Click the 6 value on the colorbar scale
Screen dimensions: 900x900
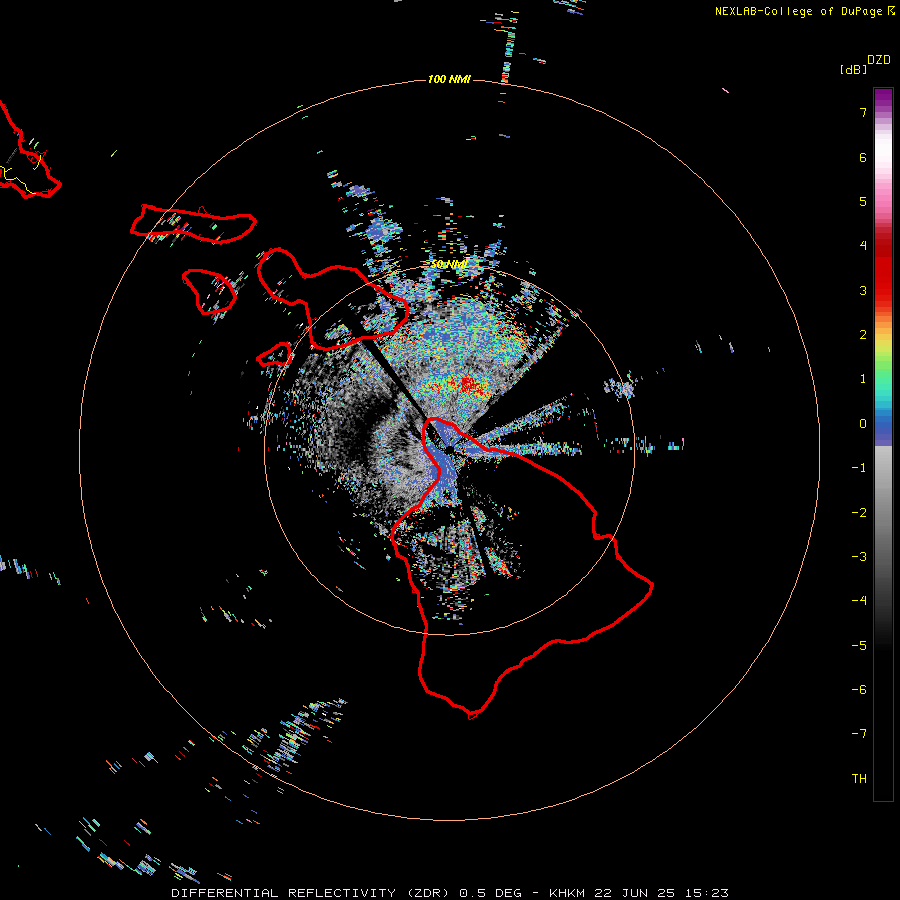863,157
